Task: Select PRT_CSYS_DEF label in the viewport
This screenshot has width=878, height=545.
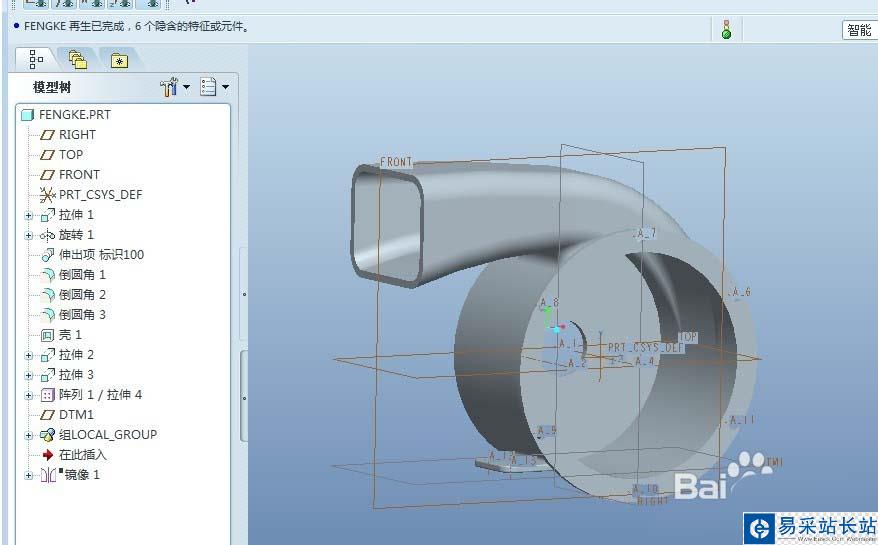Action: [x=646, y=348]
